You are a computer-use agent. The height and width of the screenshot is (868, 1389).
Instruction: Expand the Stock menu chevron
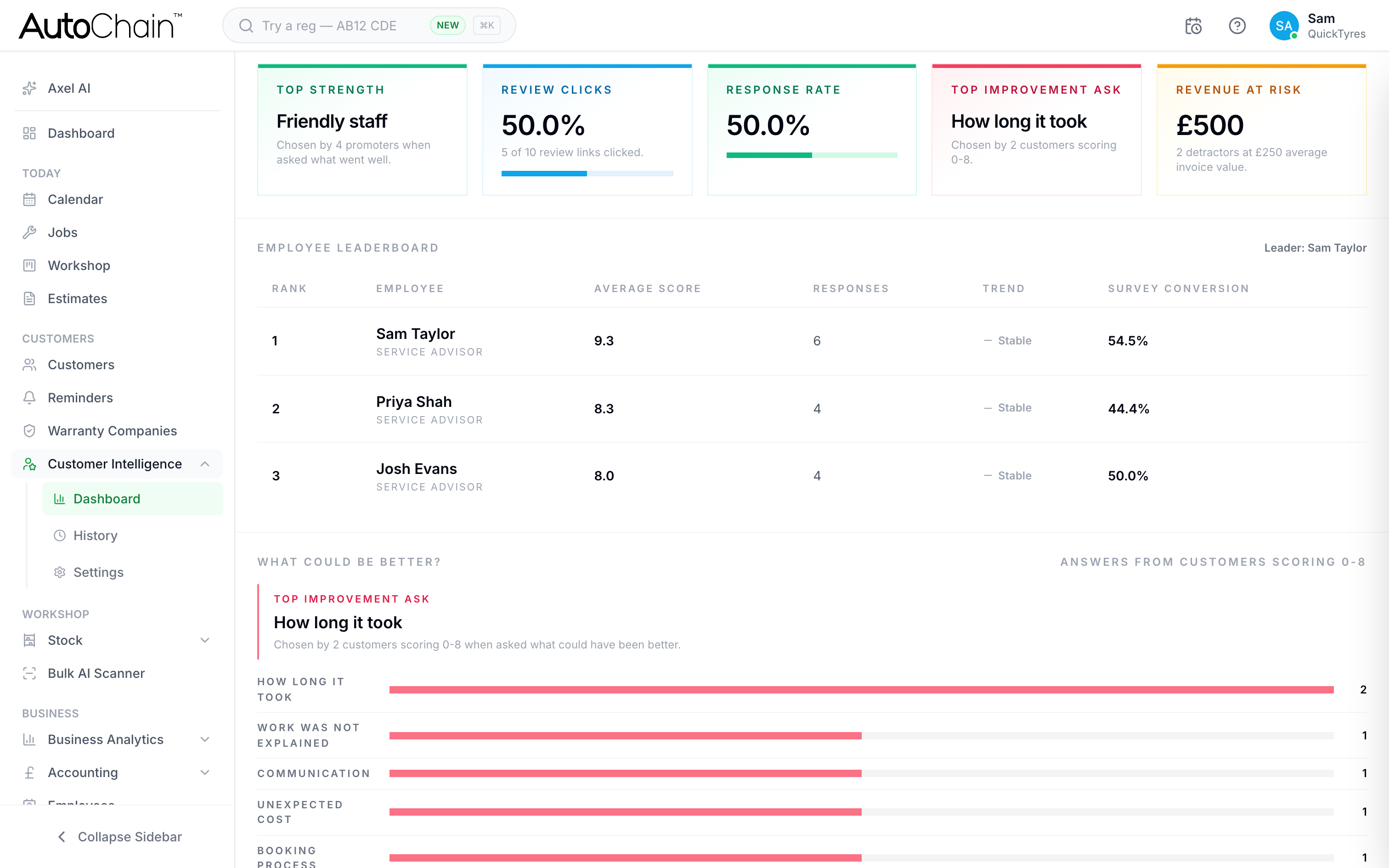(x=205, y=640)
